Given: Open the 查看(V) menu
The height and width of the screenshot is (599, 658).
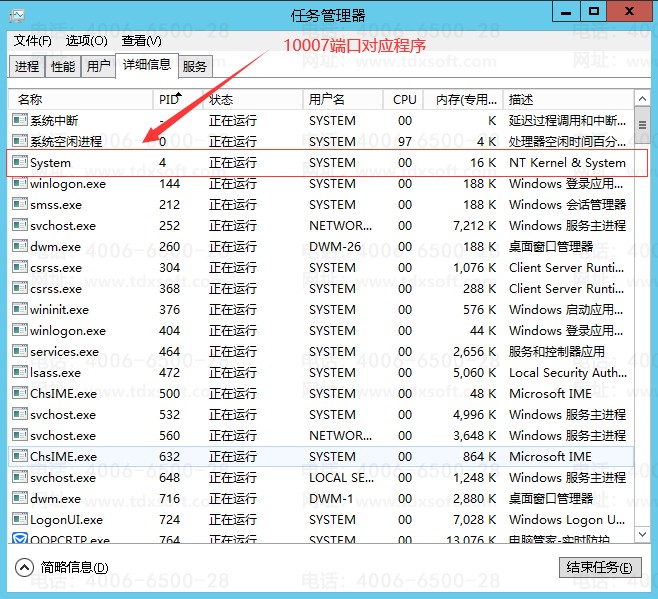Looking at the screenshot, I should [141, 41].
